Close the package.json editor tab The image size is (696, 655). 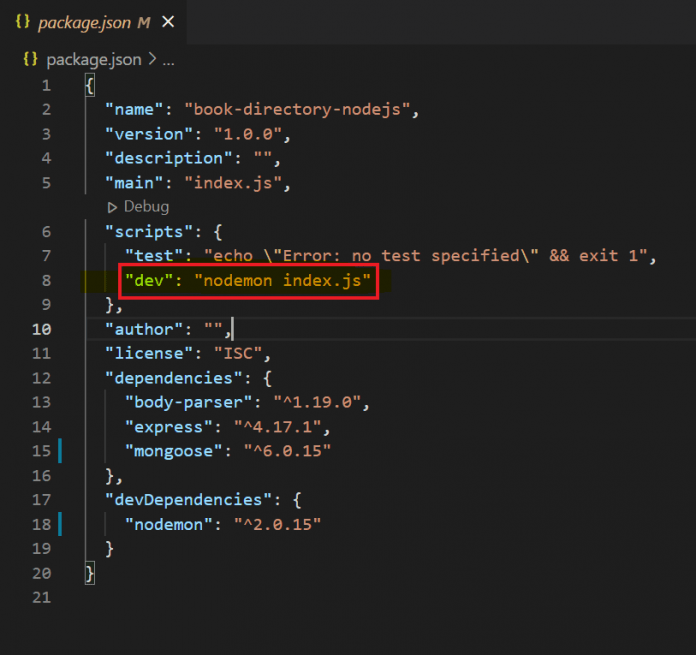pyautogui.click(x=168, y=22)
